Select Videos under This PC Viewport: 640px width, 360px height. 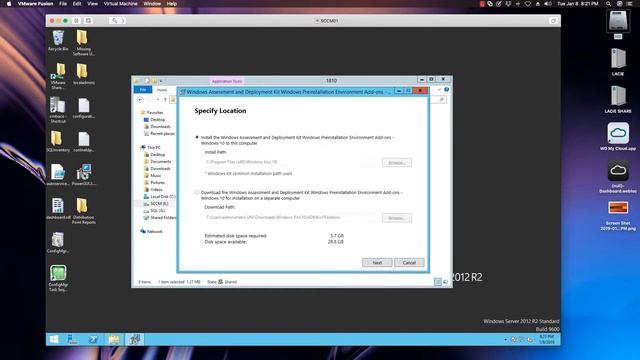(153, 189)
